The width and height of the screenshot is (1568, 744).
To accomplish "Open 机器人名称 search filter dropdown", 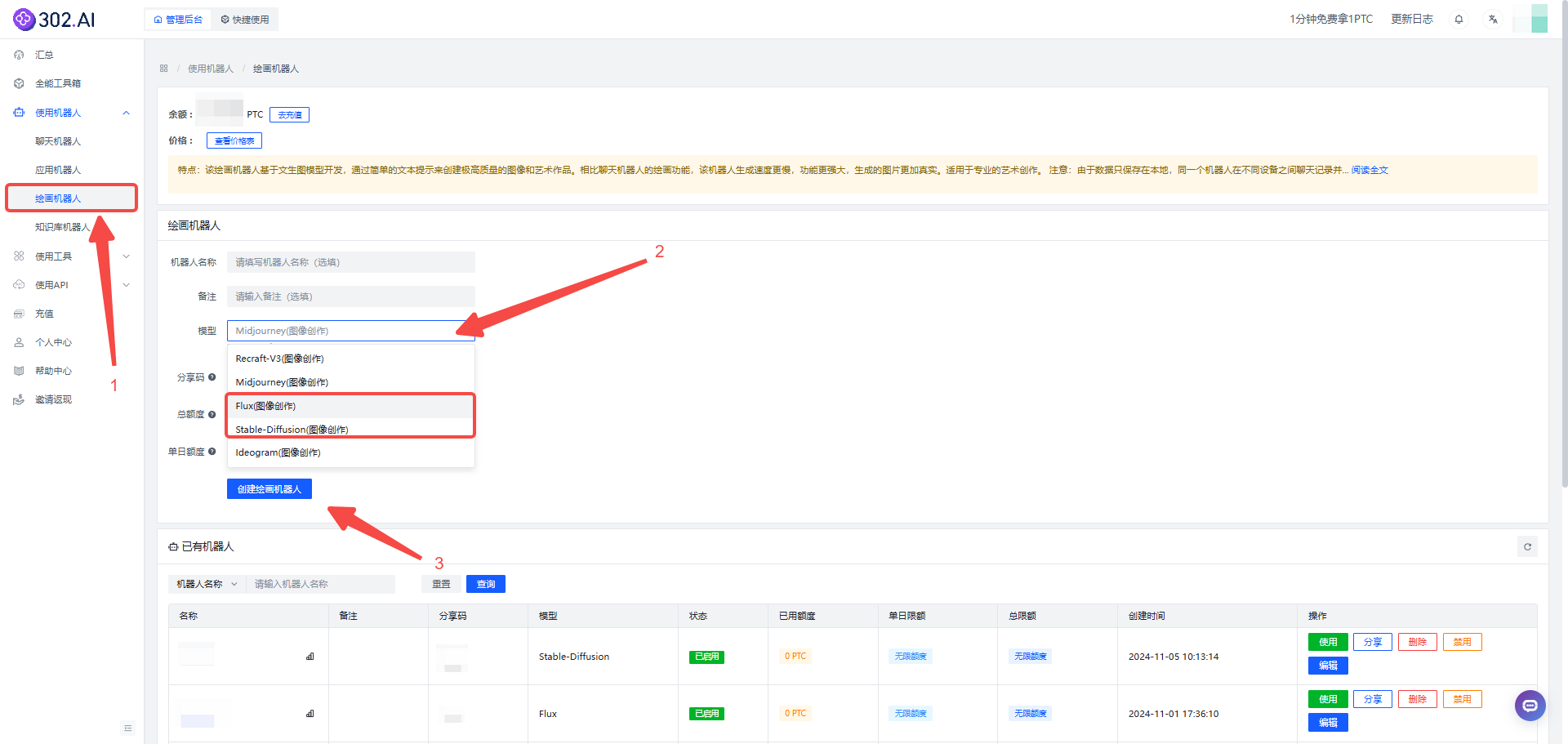I will click(x=207, y=584).
